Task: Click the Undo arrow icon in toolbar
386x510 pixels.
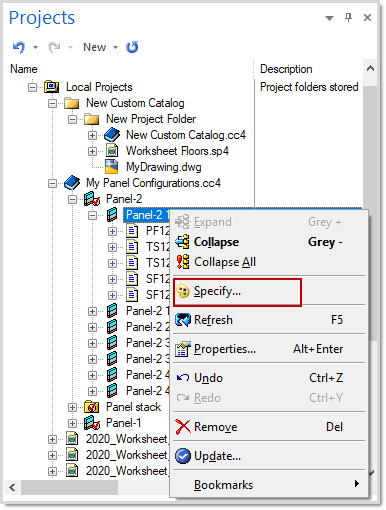Action: (19, 47)
